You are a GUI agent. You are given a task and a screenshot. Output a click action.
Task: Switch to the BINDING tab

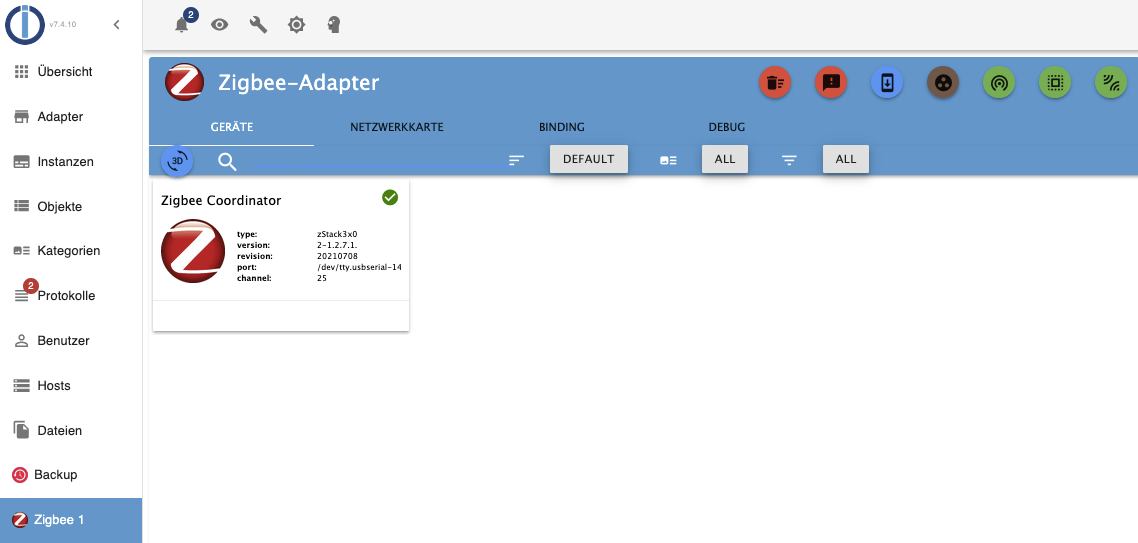tap(562, 127)
